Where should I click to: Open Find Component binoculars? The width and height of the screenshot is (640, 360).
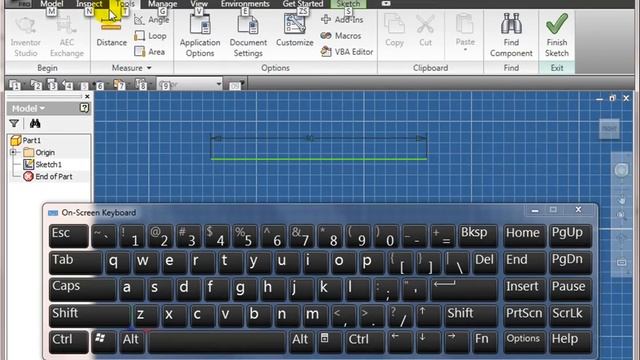pos(511,36)
